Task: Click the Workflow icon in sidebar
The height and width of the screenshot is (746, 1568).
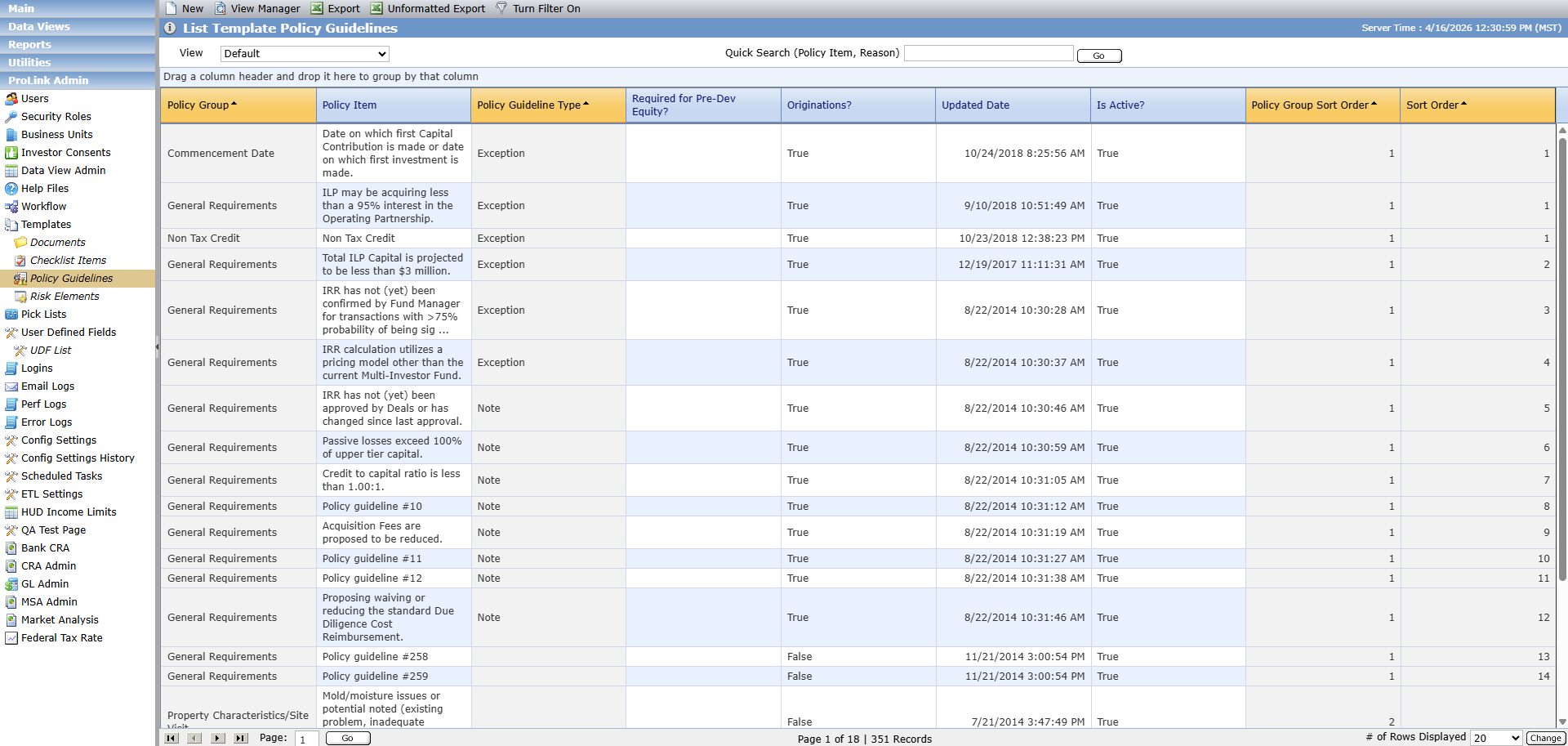Action: tap(11, 207)
